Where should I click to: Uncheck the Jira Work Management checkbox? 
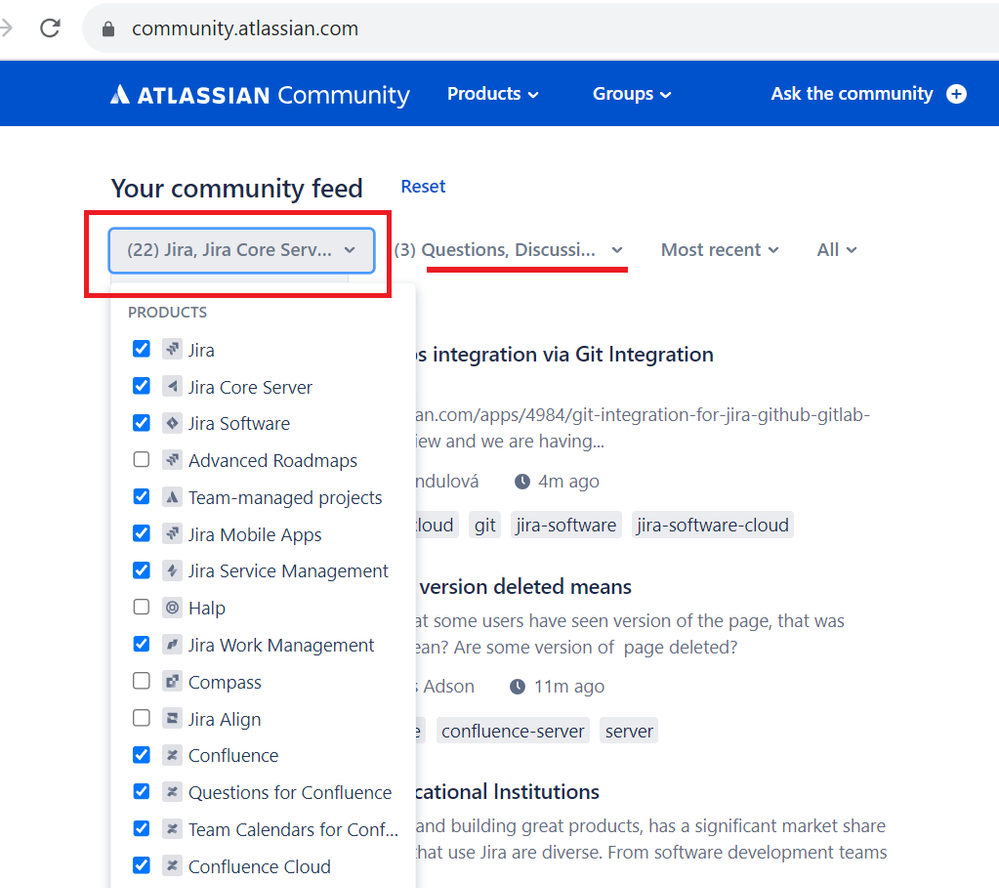(141, 644)
